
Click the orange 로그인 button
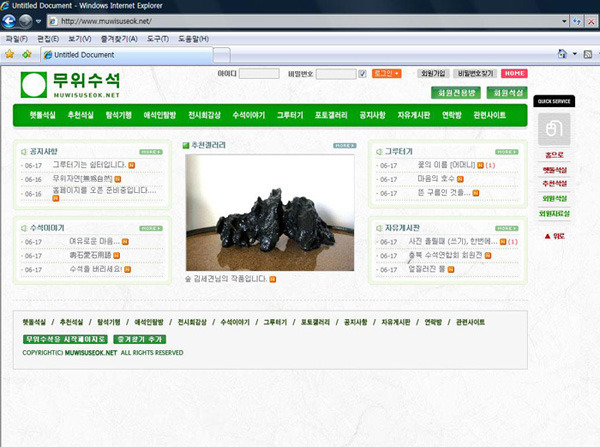coord(386,73)
